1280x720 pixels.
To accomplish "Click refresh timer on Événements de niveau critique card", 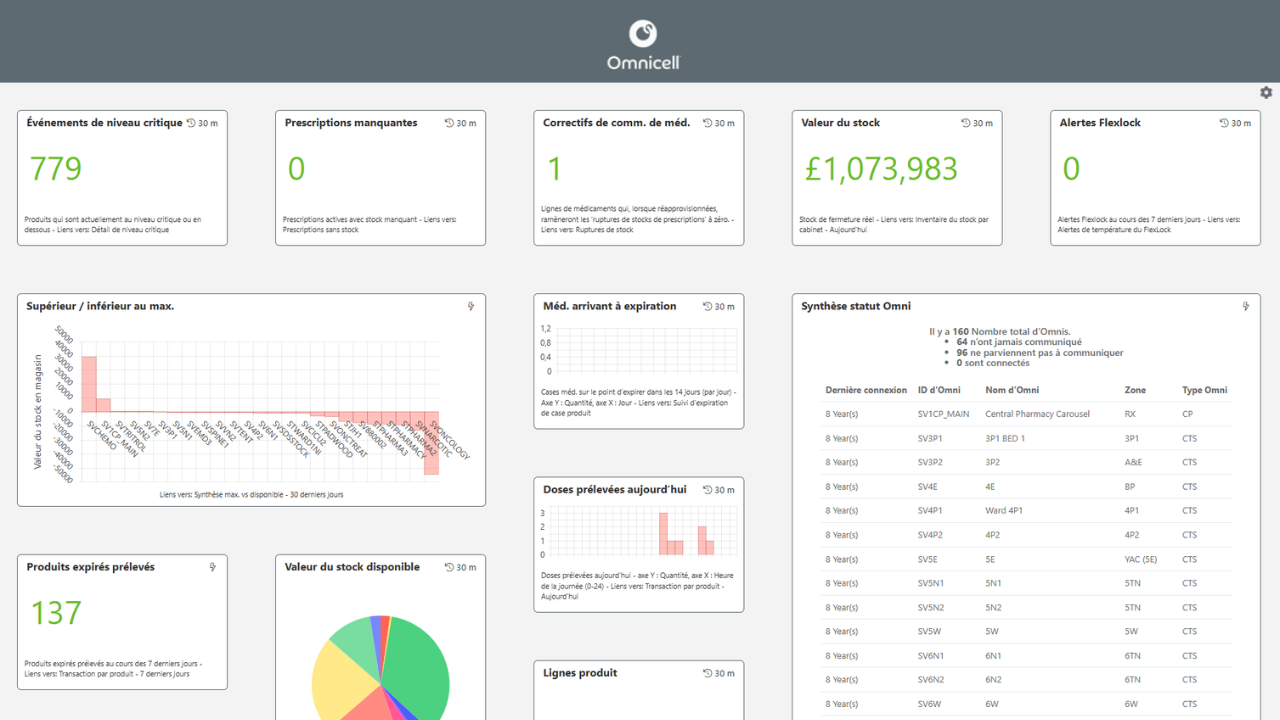I will [202, 123].
